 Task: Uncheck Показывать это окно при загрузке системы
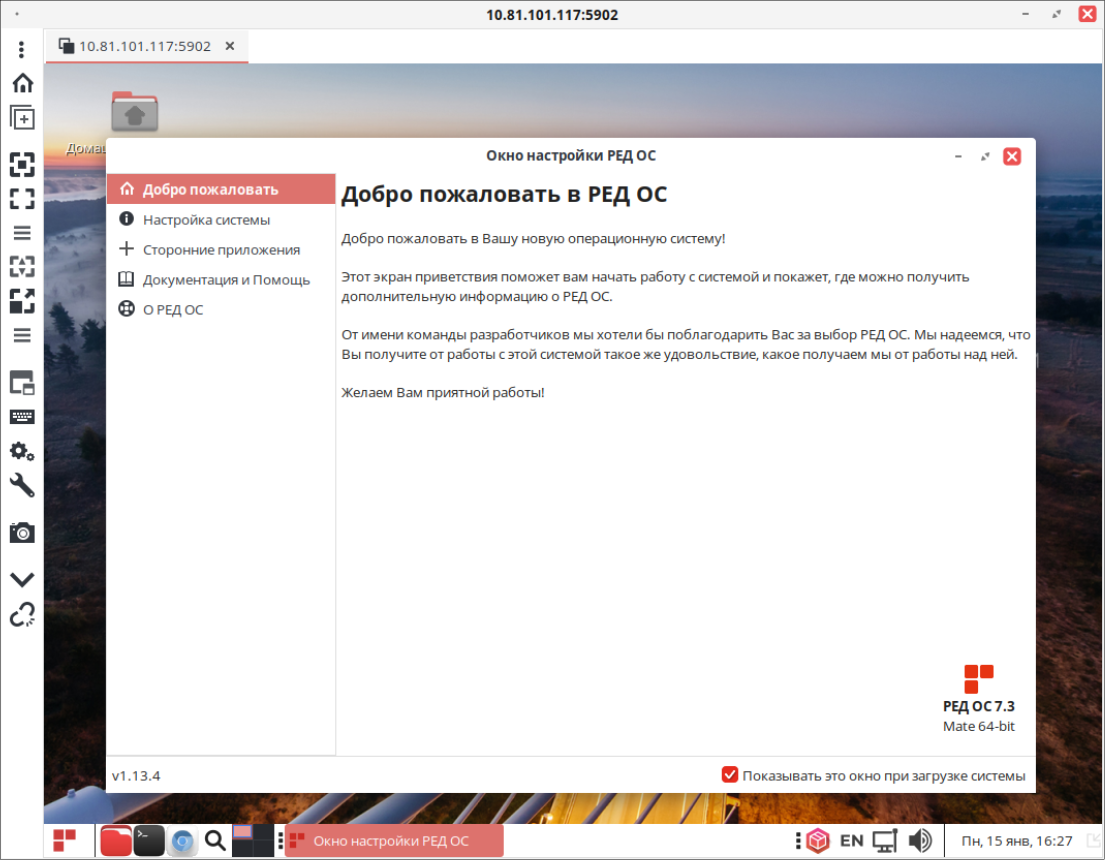click(x=730, y=775)
